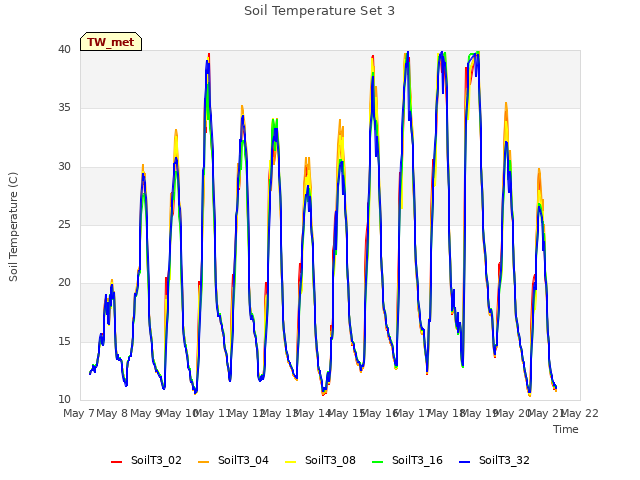Viewport: 640px width, 480px height.
Task: Toggle the SoilT3_32 legend entry
Action: coord(494,460)
